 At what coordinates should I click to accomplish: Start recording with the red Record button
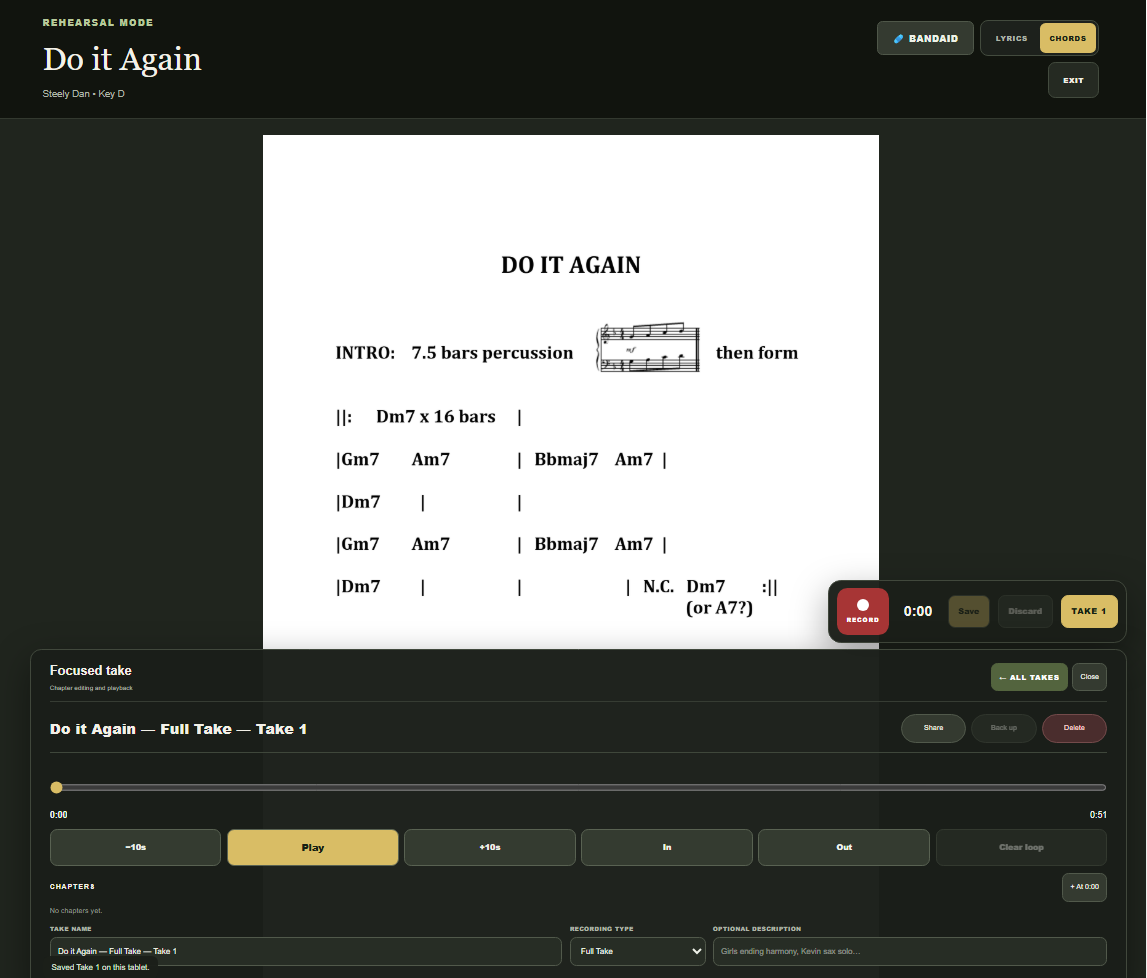862,611
